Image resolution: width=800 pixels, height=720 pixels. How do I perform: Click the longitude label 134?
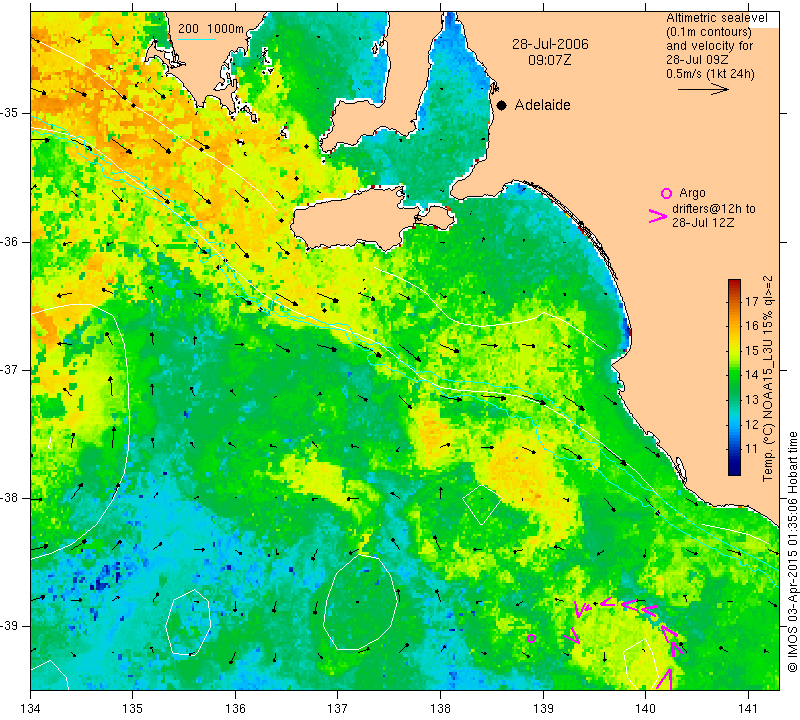tap(30, 708)
